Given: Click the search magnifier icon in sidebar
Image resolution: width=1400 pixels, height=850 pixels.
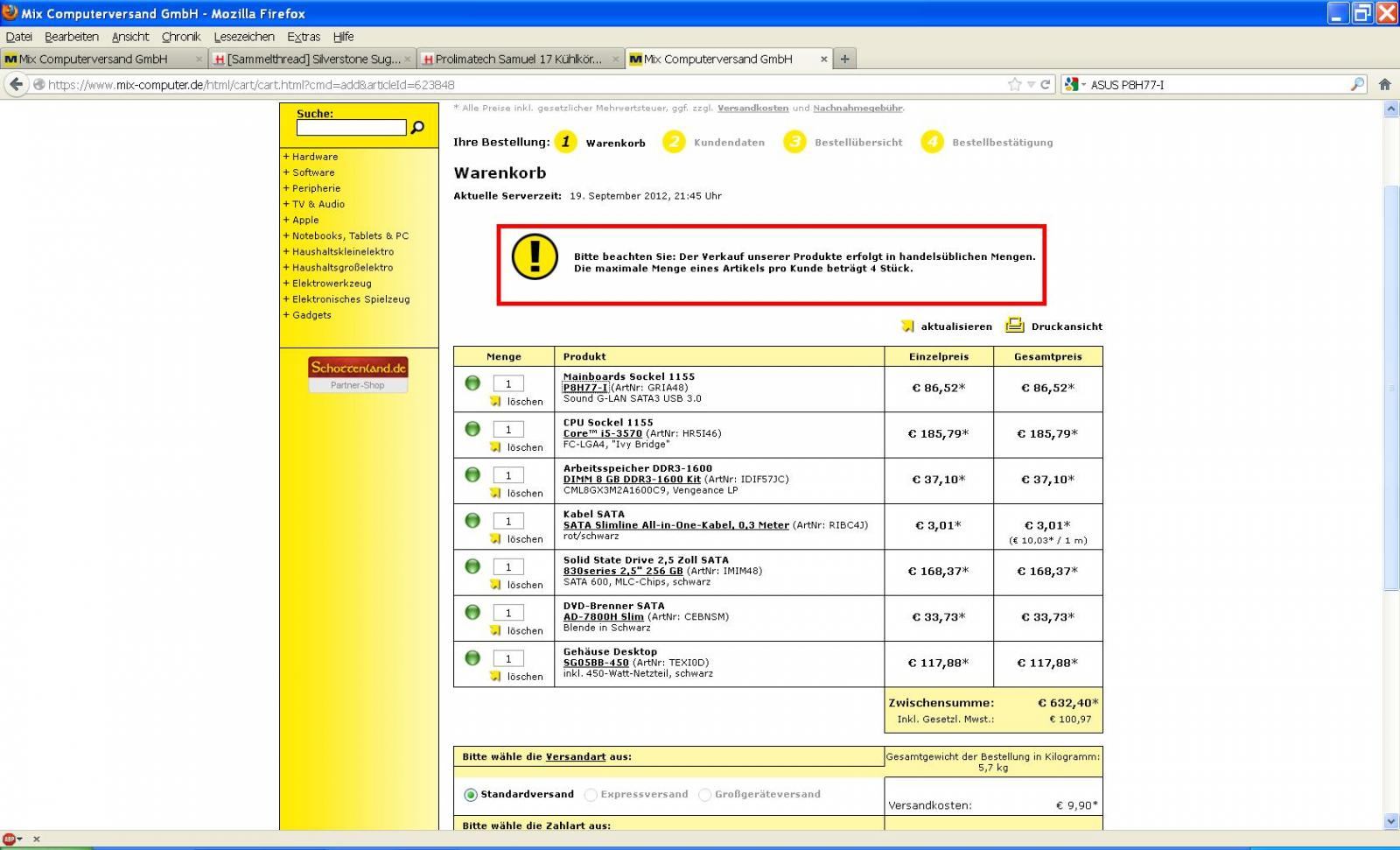Looking at the screenshot, I should coord(417,128).
